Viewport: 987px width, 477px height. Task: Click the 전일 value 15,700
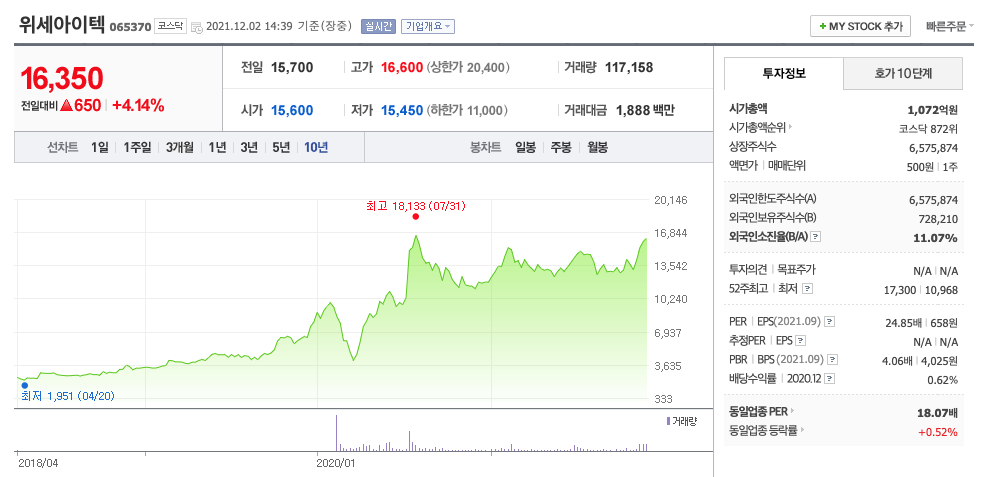tap(292, 67)
